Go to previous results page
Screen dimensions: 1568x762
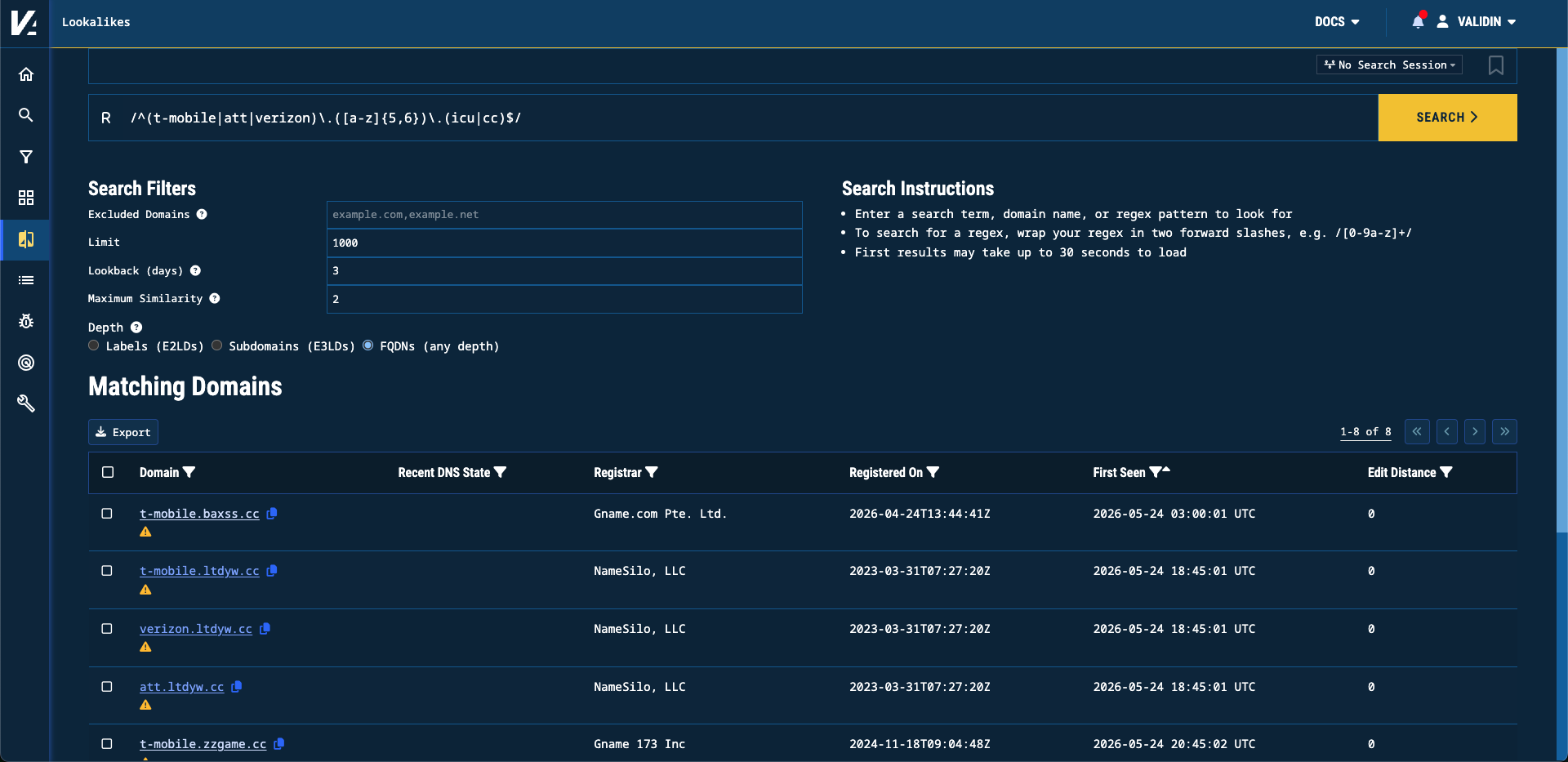point(1447,431)
